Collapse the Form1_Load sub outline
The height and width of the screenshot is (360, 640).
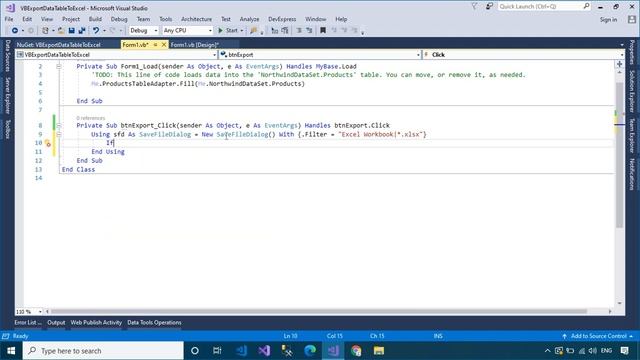(59, 66)
